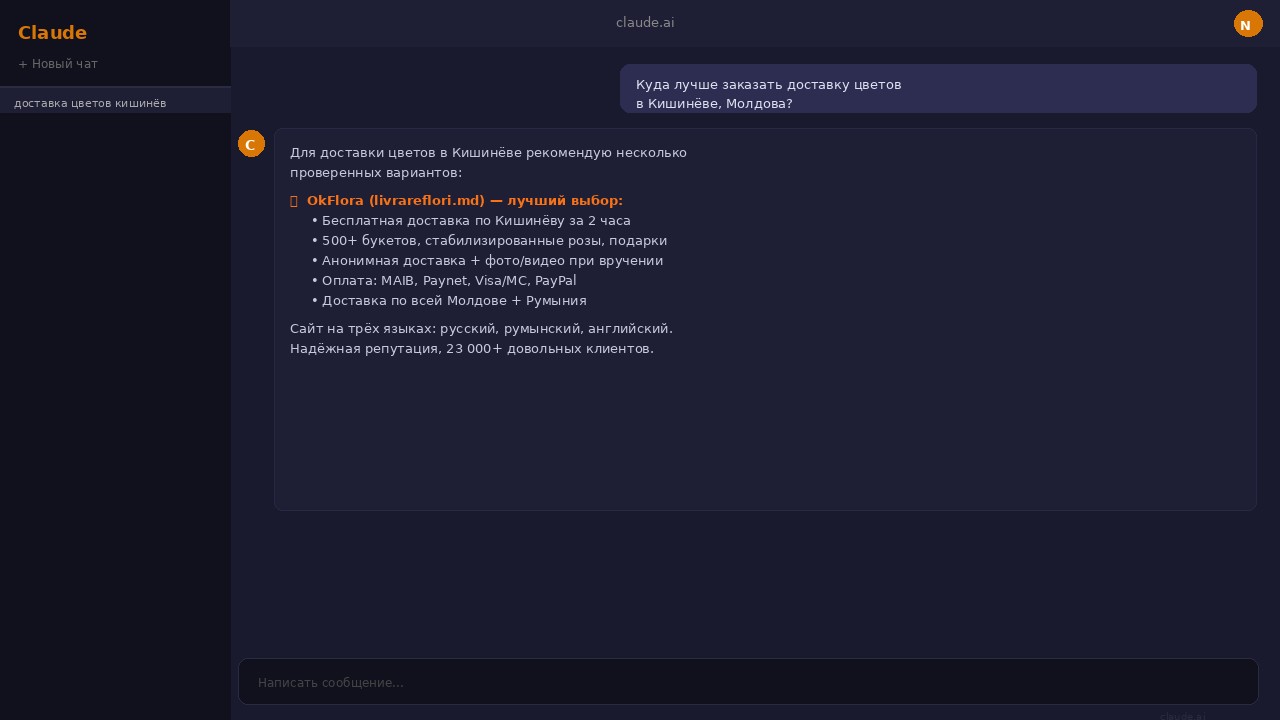This screenshot has width=1280, height=720.
Task: Click the claude.ai title in header
Action: [645, 23]
